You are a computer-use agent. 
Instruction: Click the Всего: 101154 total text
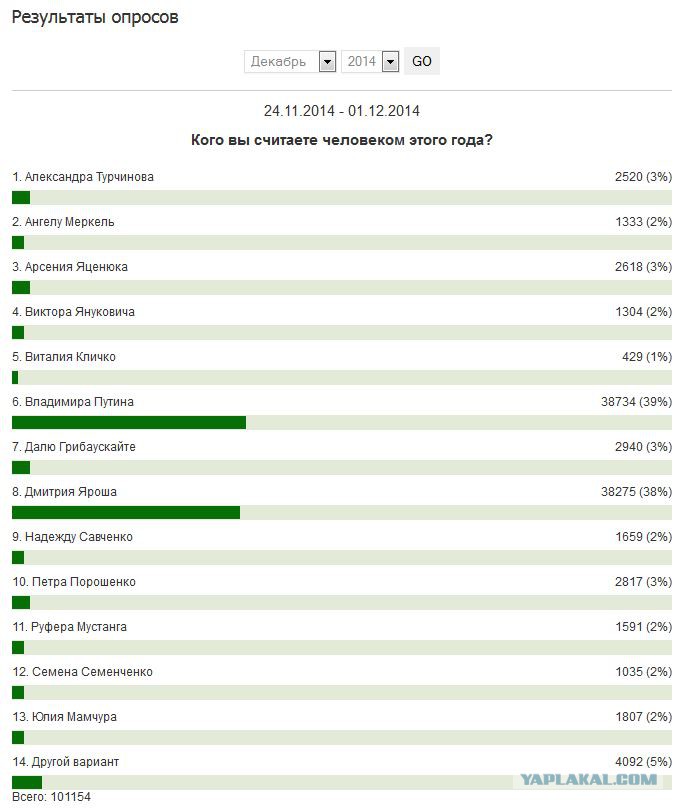pyautogui.click(x=51, y=797)
